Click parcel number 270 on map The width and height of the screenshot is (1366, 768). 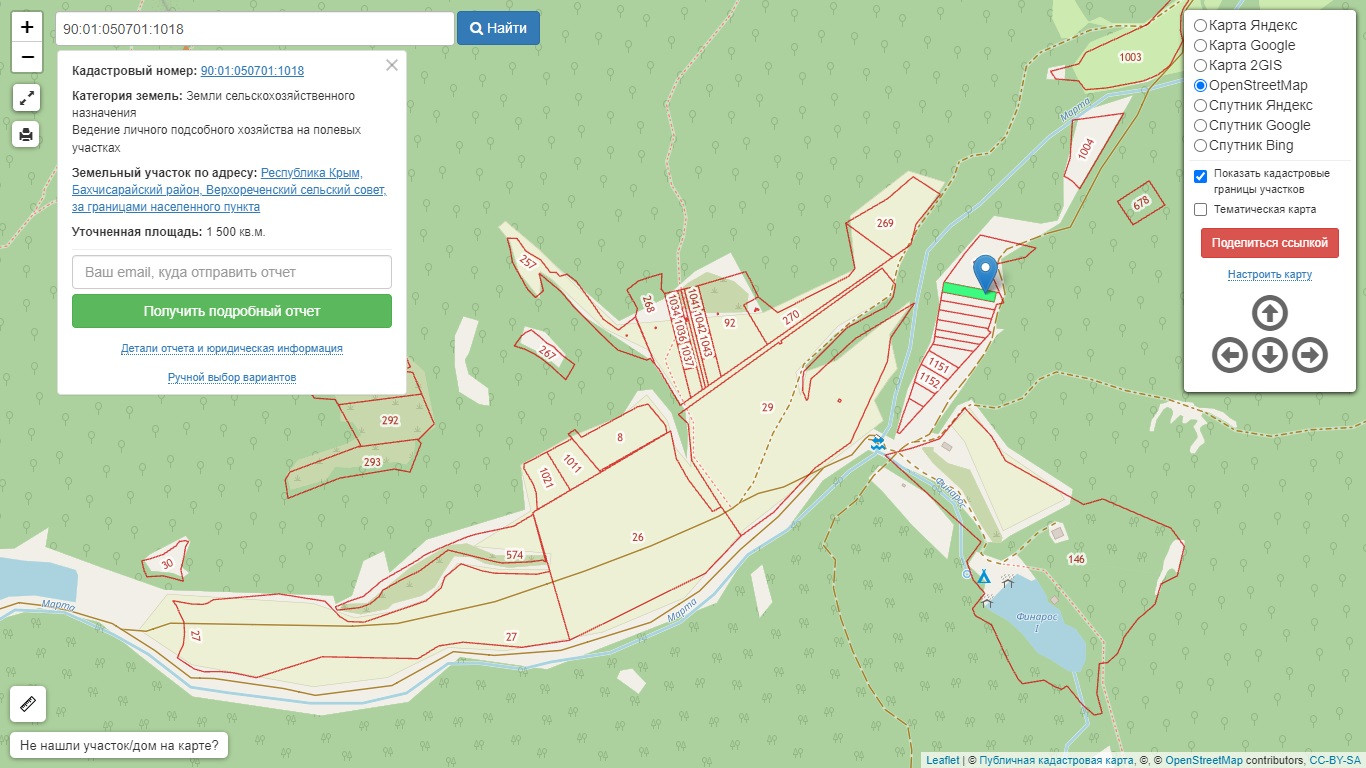(791, 318)
